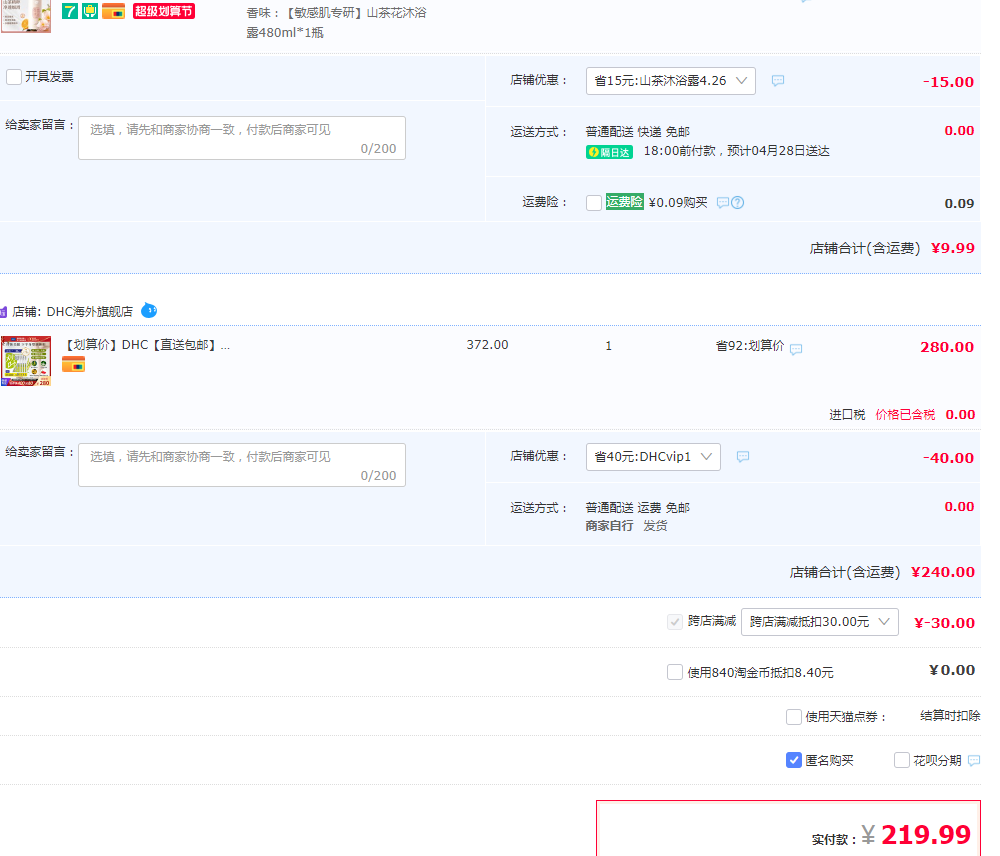
Task: Click the 价格已含税 tax-included link
Action: [905, 415]
